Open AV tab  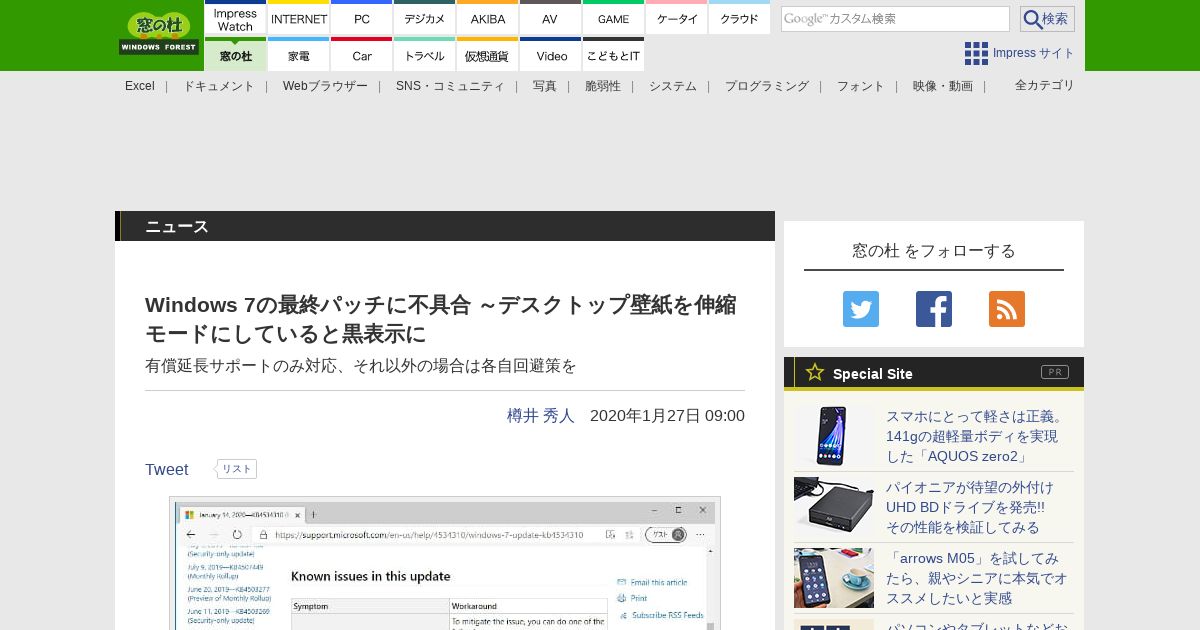click(550, 19)
